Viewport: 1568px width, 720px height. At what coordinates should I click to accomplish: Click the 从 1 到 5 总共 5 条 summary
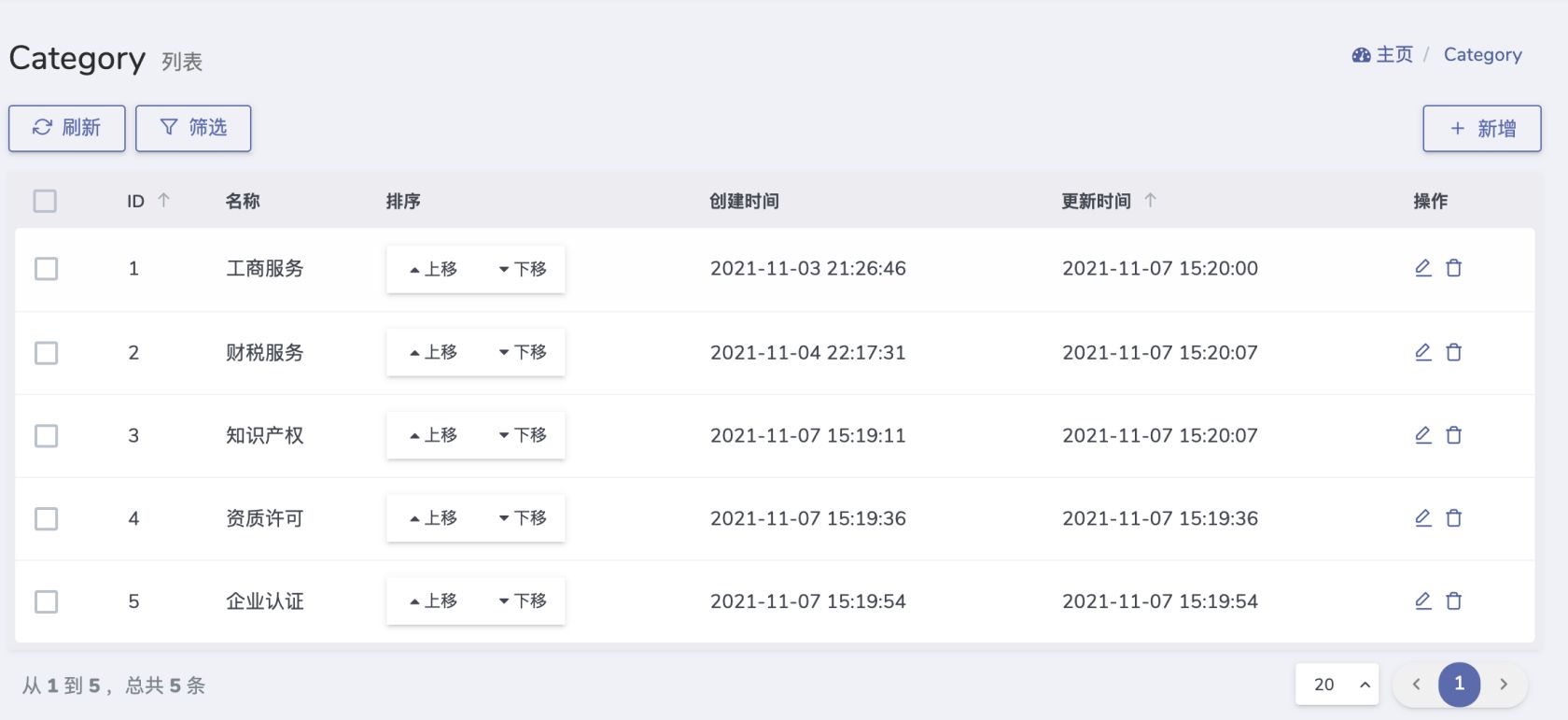[x=114, y=685]
